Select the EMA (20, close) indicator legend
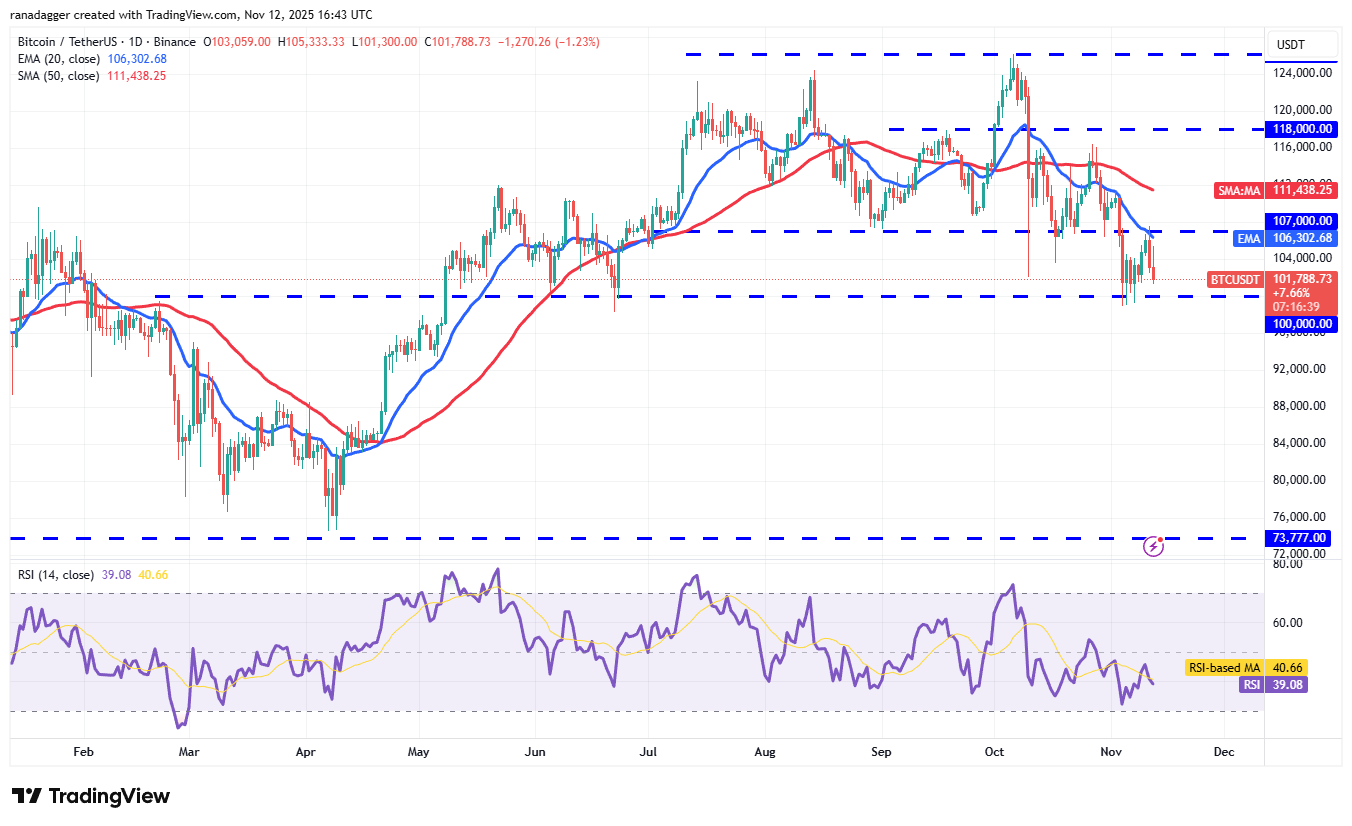The height and width of the screenshot is (826, 1352). [60, 58]
